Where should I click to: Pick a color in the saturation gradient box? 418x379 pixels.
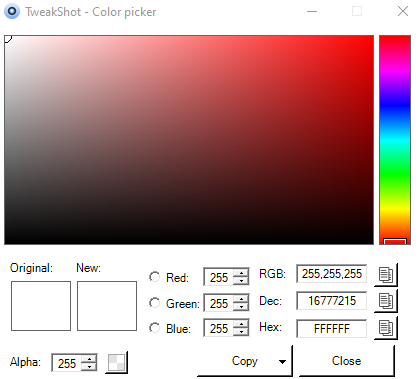pos(189,140)
